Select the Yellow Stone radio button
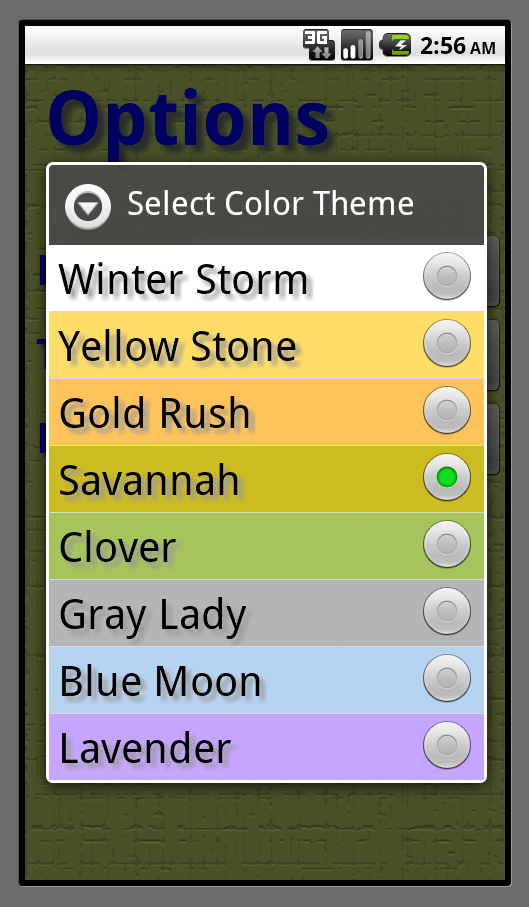 (x=447, y=343)
